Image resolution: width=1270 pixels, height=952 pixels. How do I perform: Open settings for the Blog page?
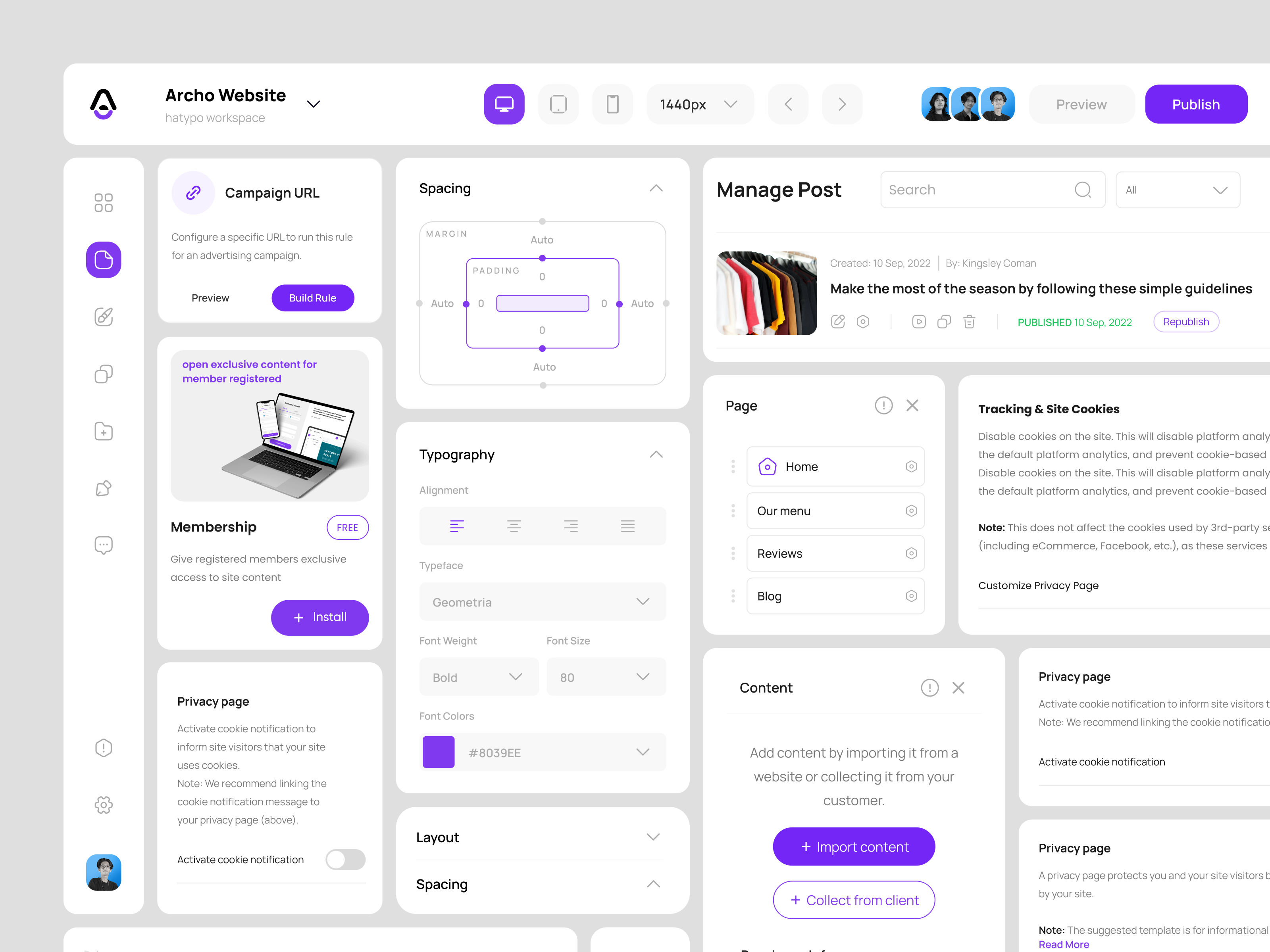[911, 596]
